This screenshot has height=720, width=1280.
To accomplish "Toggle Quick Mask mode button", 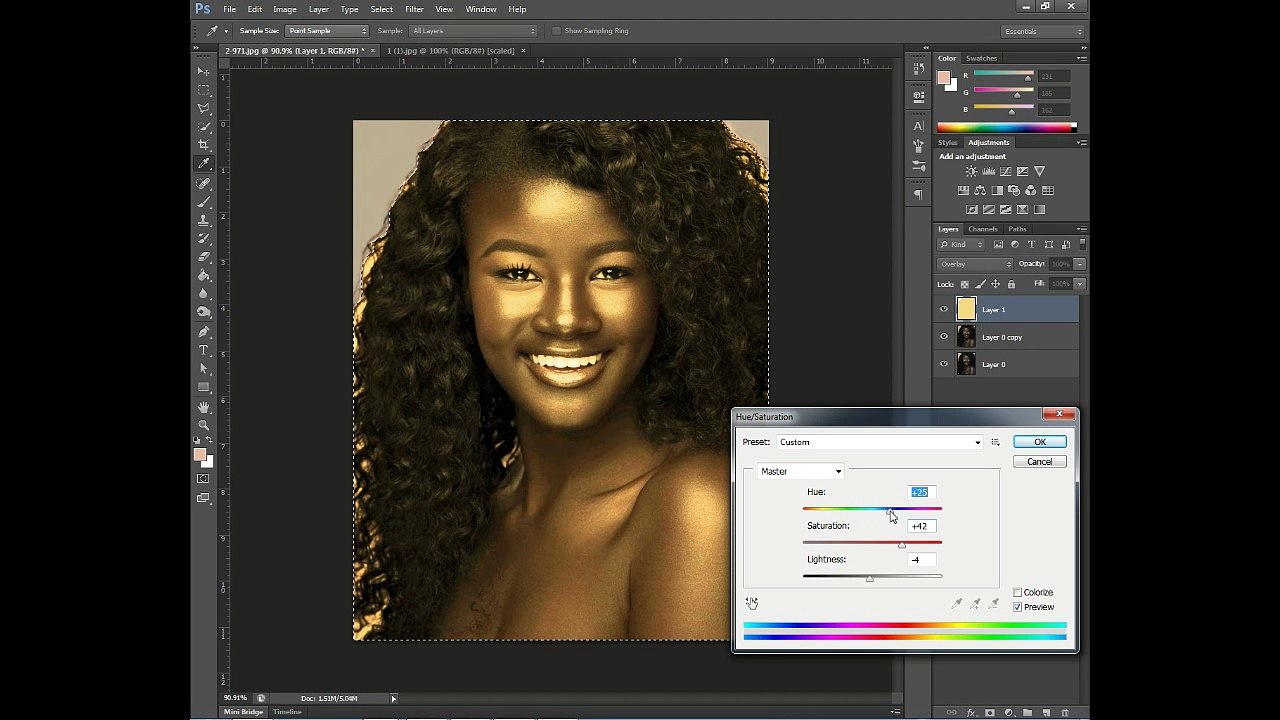I will coord(204,479).
